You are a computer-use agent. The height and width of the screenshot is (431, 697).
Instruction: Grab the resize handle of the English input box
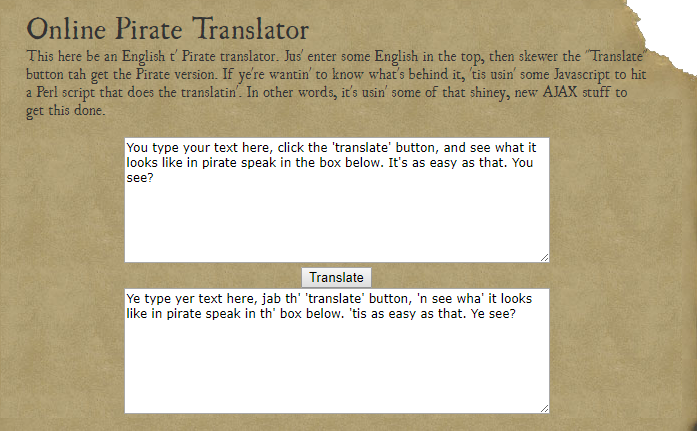[x=545, y=258]
